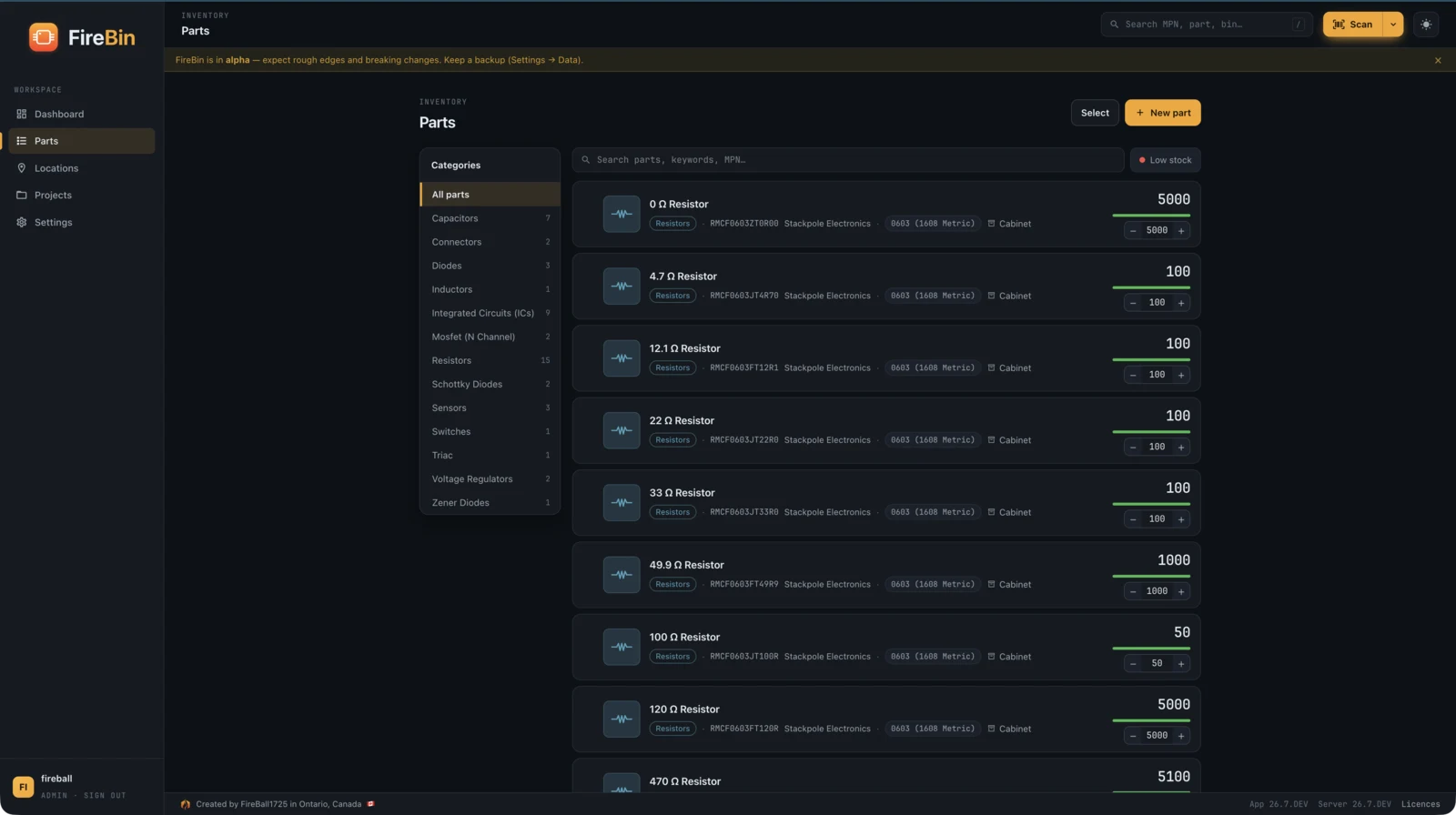The height and width of the screenshot is (815, 1456).
Task: Filter by Connectors category
Action: (x=490, y=242)
